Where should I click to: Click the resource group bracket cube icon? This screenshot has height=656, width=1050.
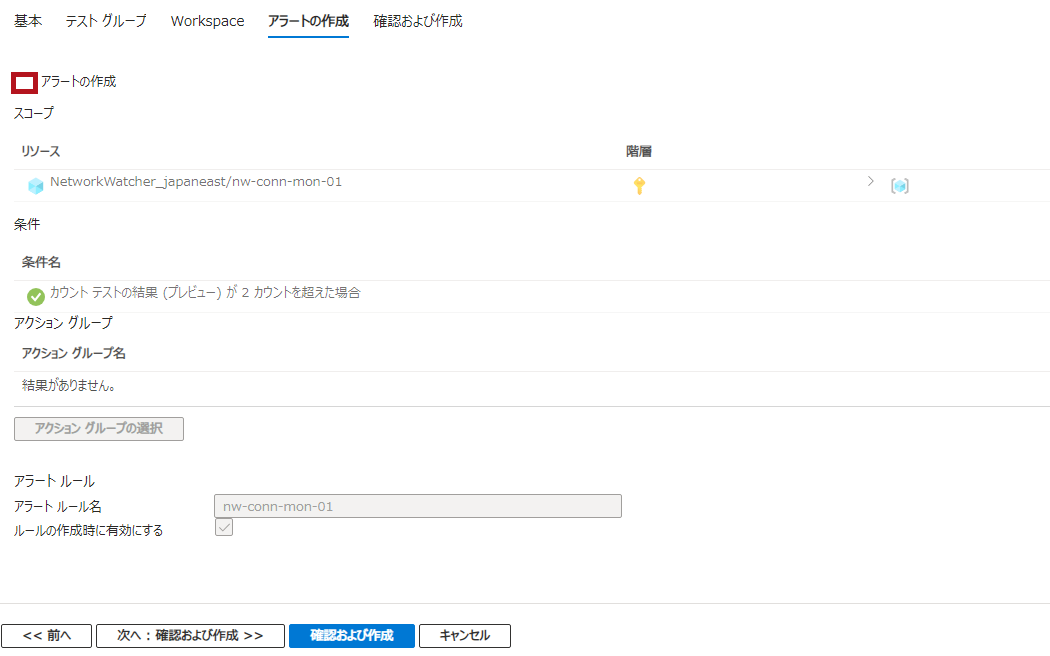click(900, 185)
